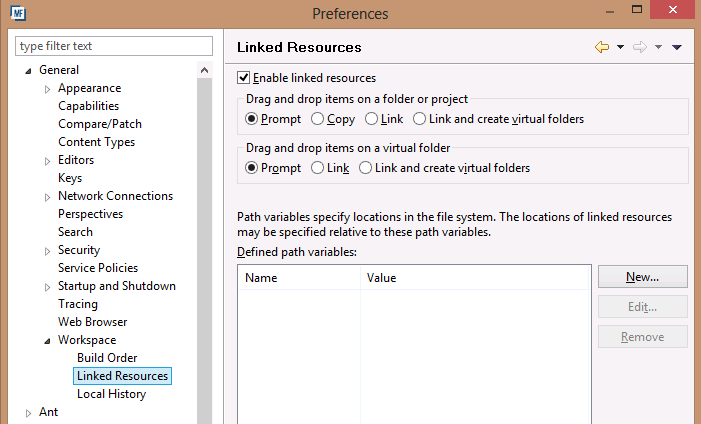The width and height of the screenshot is (701, 424).
Task: Collapse the Workspace tree node
Action: pyautogui.click(x=47, y=340)
